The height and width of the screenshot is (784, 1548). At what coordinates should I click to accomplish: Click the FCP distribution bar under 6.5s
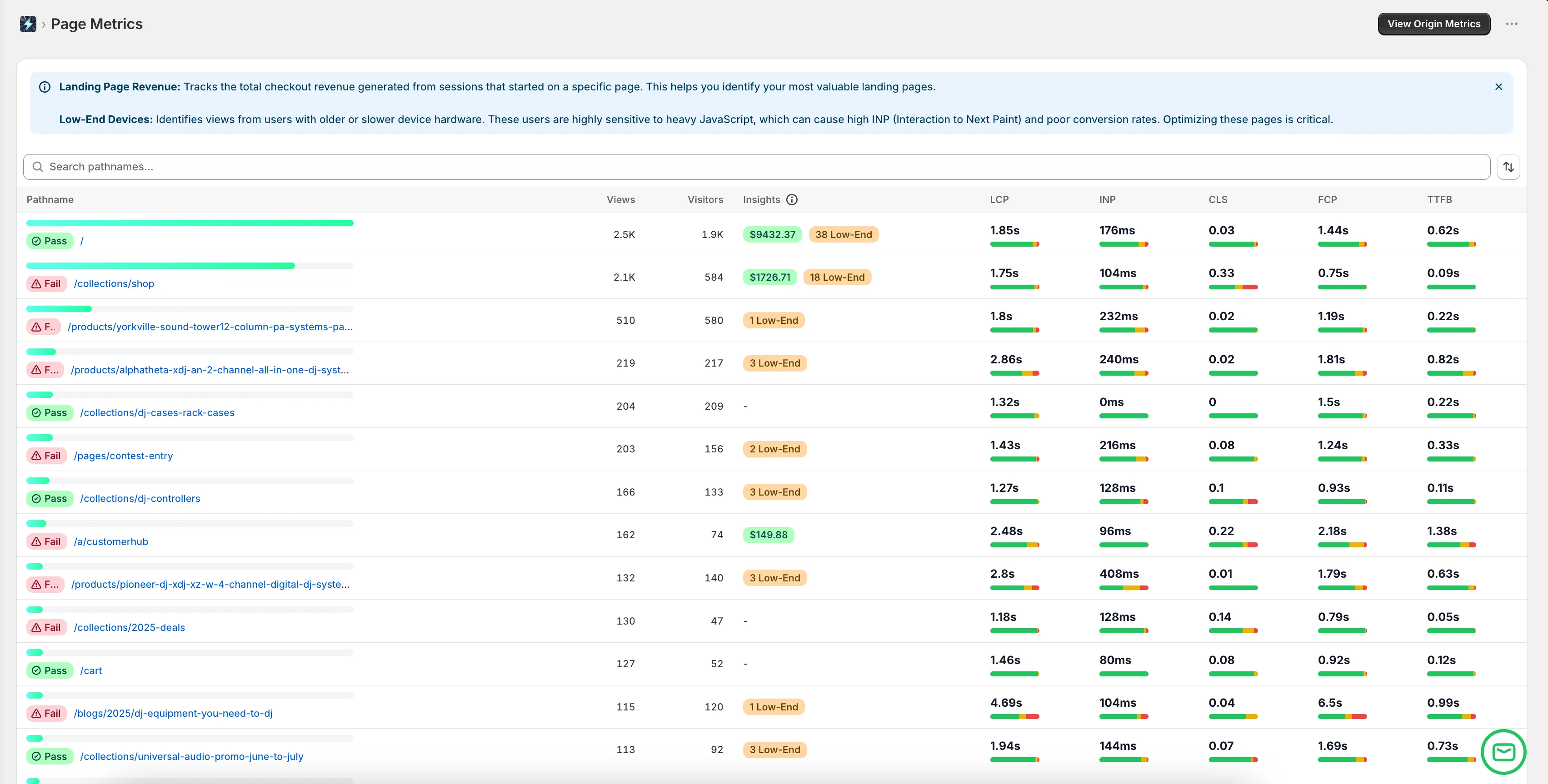point(1343,717)
